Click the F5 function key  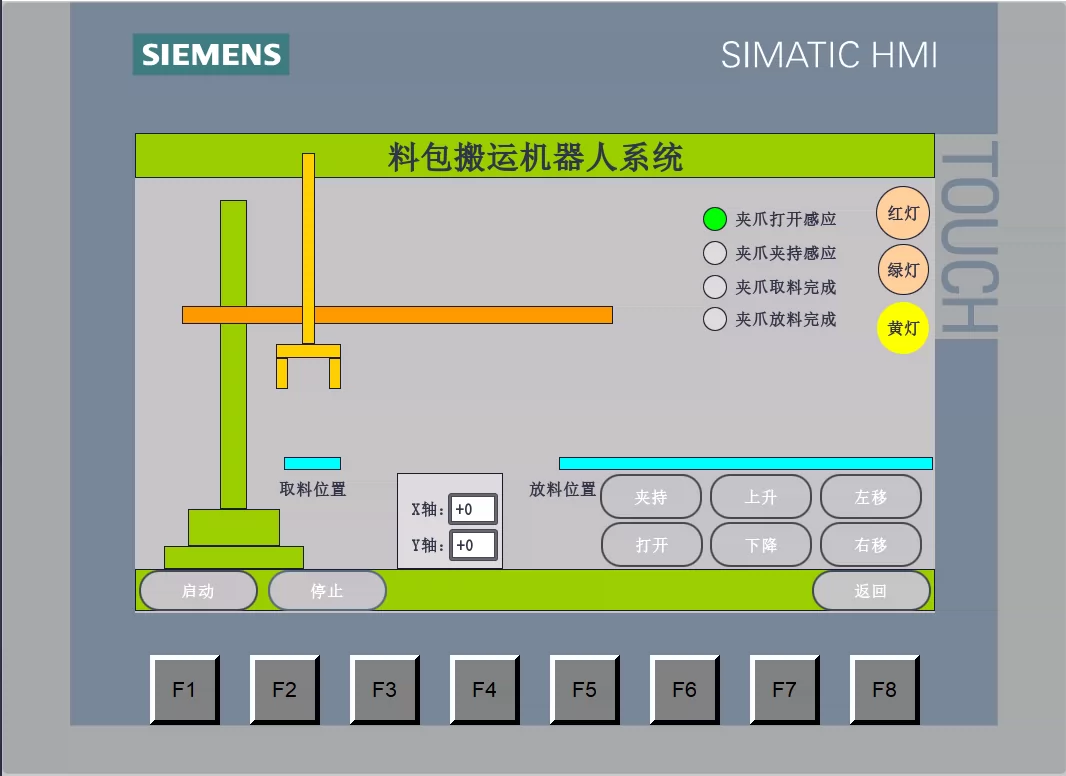pos(584,690)
